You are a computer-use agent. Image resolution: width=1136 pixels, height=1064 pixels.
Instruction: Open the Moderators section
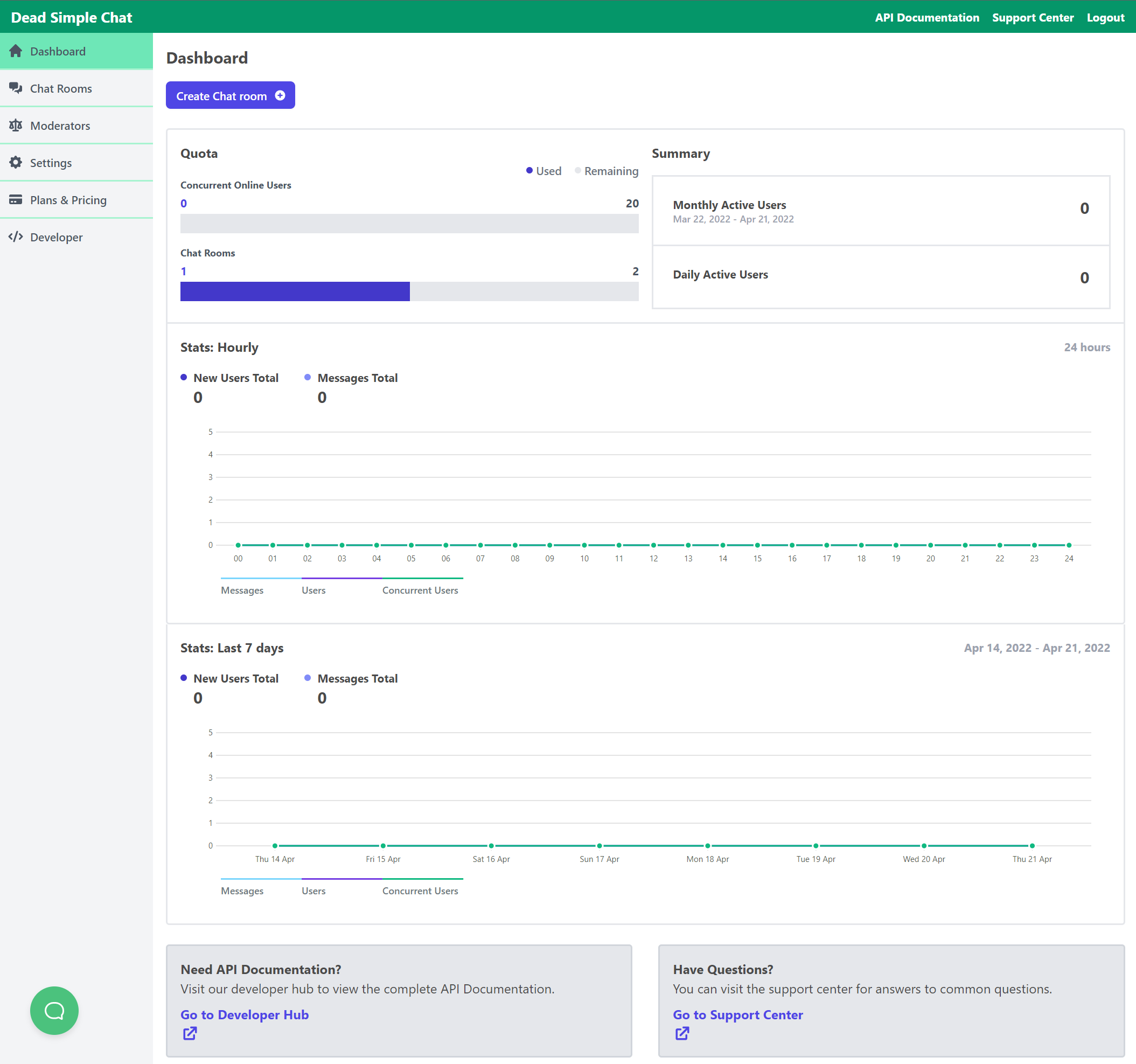point(76,125)
